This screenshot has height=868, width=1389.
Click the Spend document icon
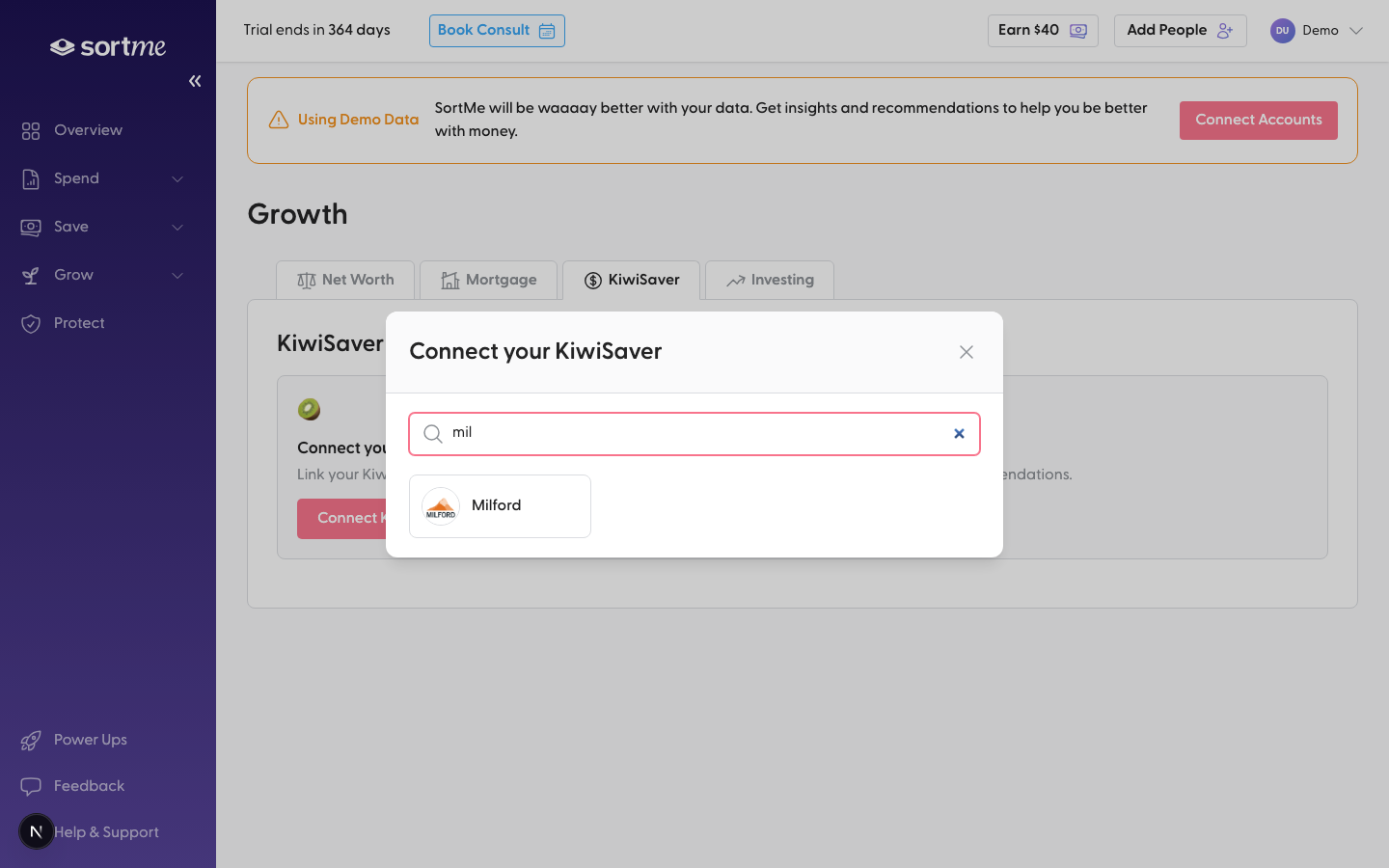31,178
